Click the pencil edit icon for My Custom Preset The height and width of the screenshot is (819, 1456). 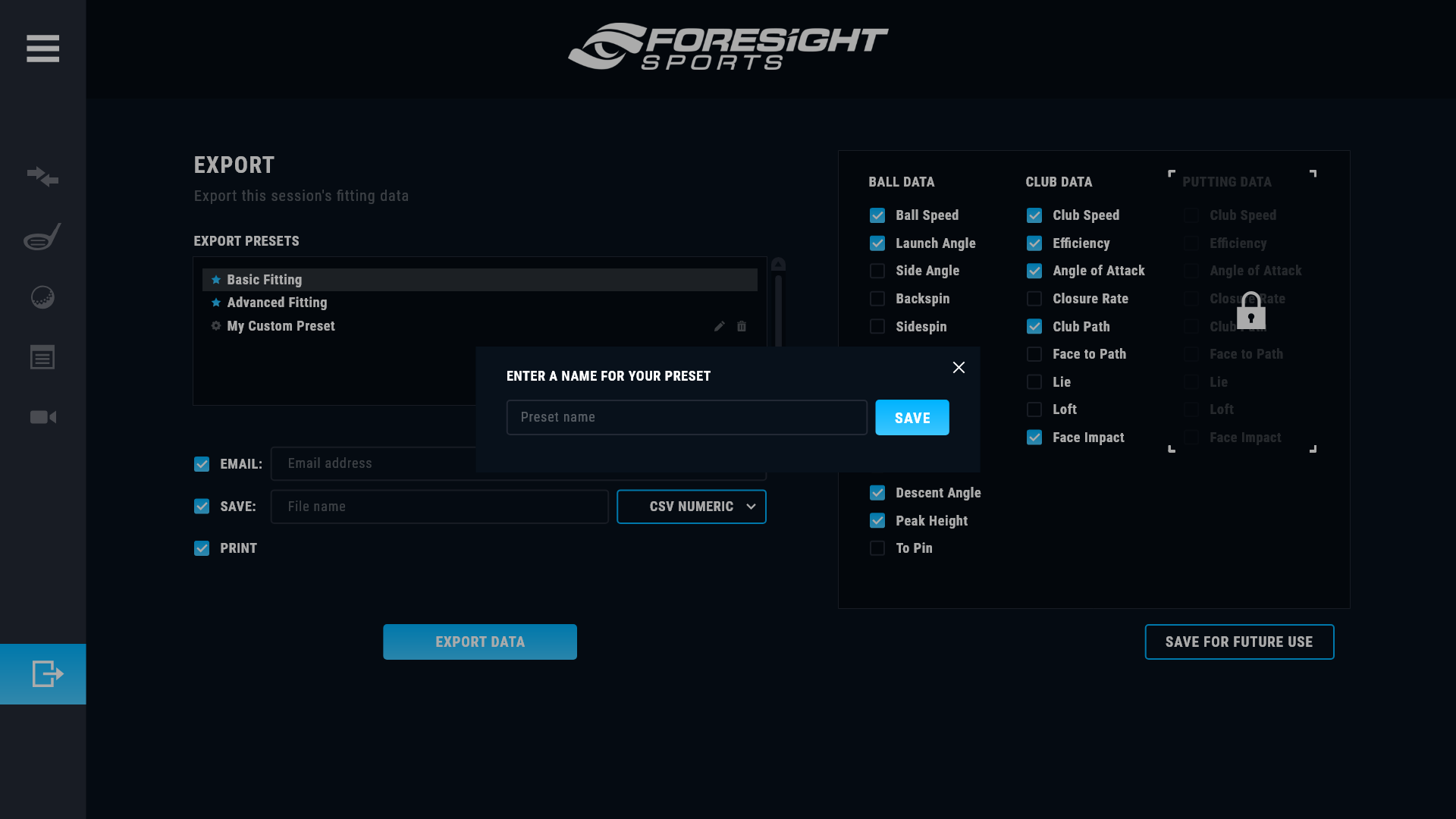click(719, 326)
